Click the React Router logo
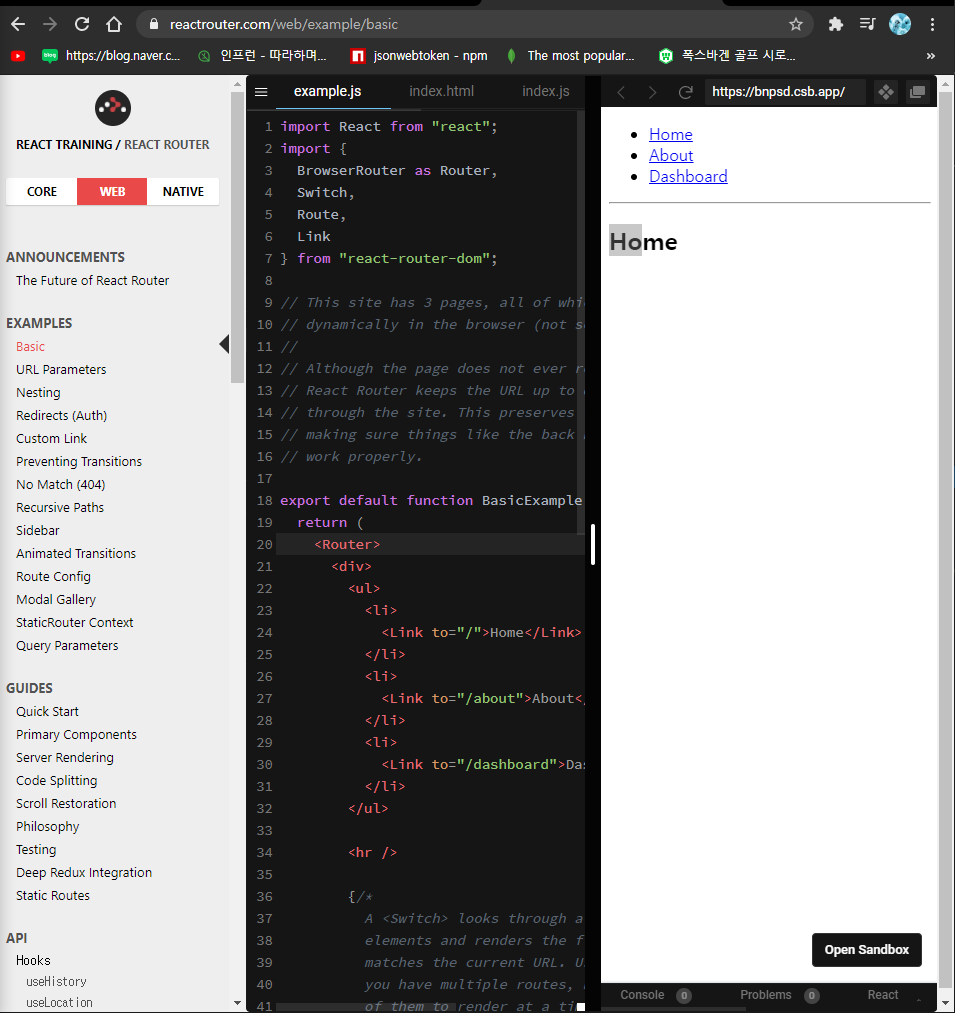The image size is (955, 1013). pyautogui.click(x=113, y=108)
